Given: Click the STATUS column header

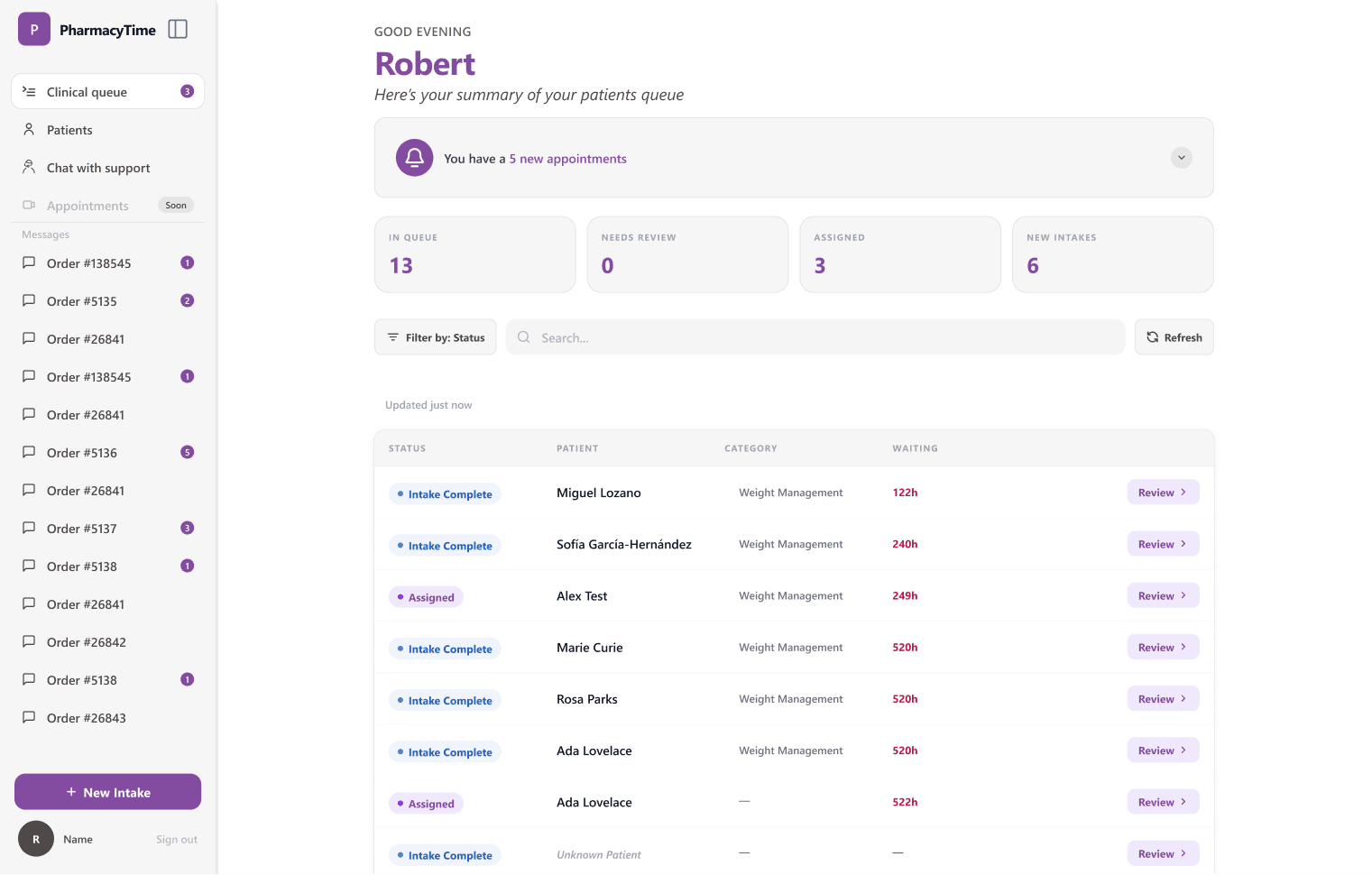Looking at the screenshot, I should pos(407,448).
